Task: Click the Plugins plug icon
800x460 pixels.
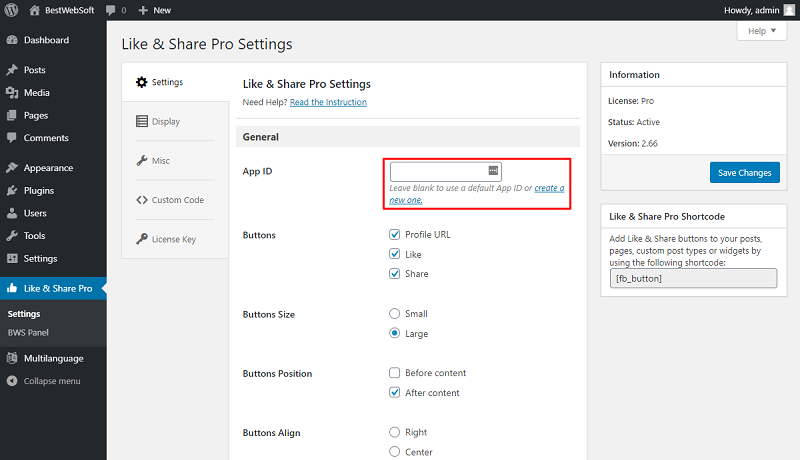Action: [x=12, y=191]
